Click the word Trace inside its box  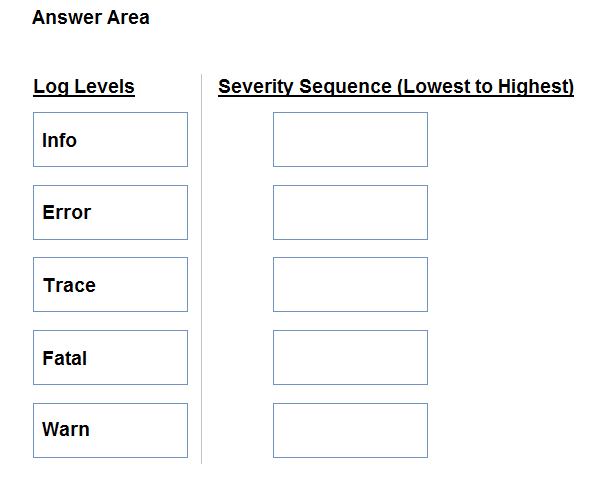[x=69, y=285]
